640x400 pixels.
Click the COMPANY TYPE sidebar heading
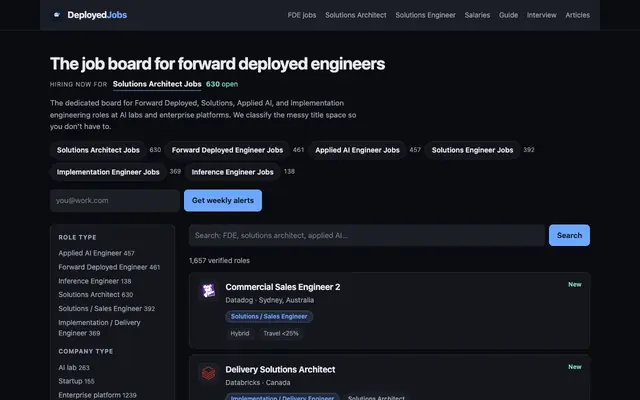point(86,351)
